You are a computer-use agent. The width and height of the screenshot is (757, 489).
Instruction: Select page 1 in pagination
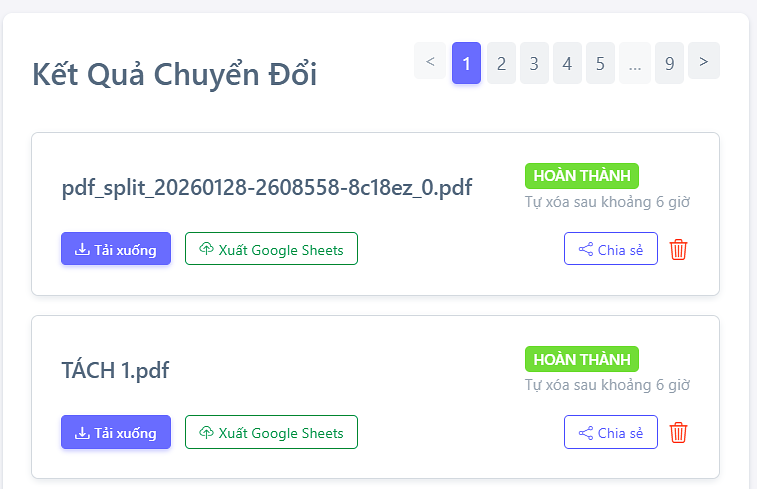click(x=467, y=63)
